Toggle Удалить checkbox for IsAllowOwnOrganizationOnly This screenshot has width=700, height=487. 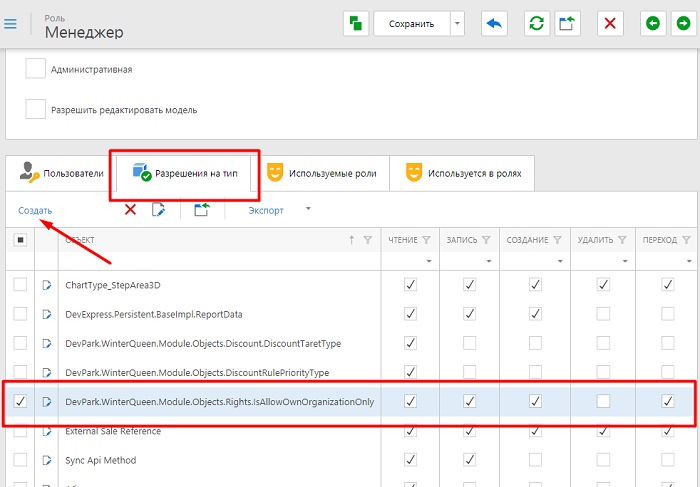(x=603, y=401)
